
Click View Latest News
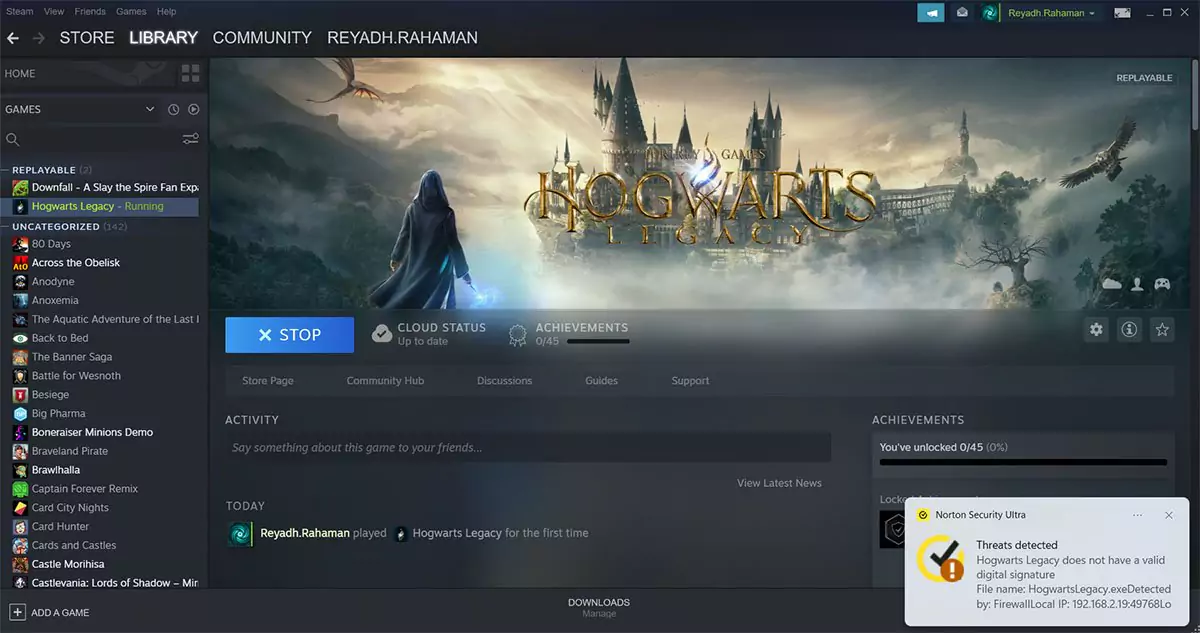pyautogui.click(x=779, y=483)
